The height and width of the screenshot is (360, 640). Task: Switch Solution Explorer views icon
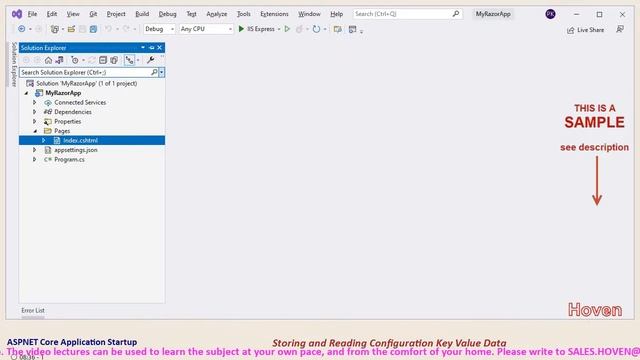[60, 60]
